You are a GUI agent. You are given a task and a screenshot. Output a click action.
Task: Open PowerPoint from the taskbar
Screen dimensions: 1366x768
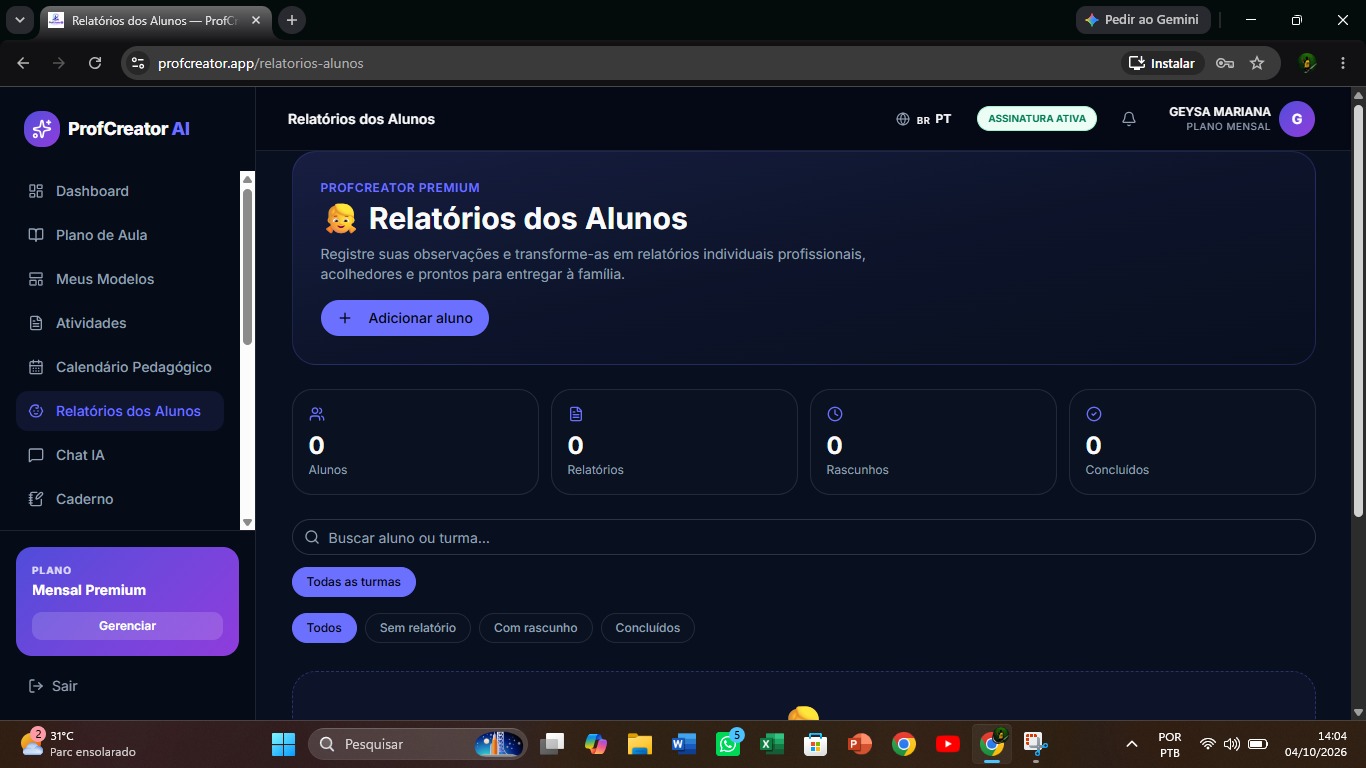click(x=859, y=744)
